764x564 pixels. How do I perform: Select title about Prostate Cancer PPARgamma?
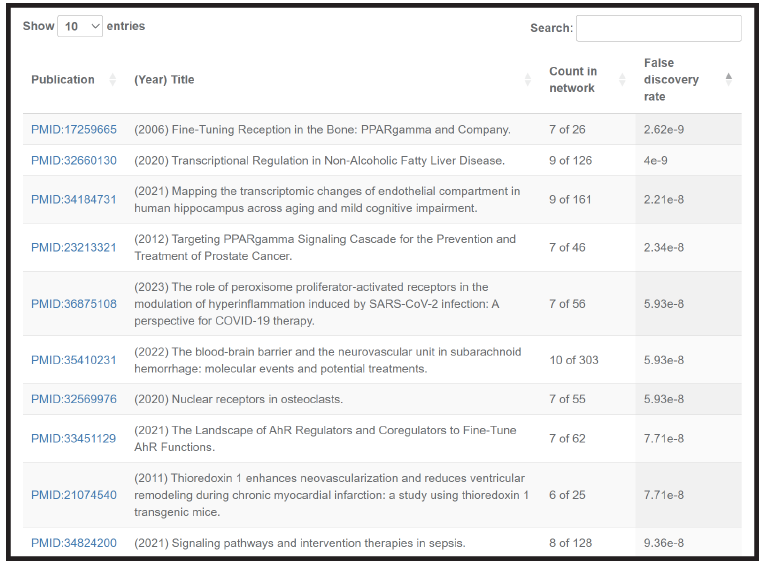click(x=325, y=247)
